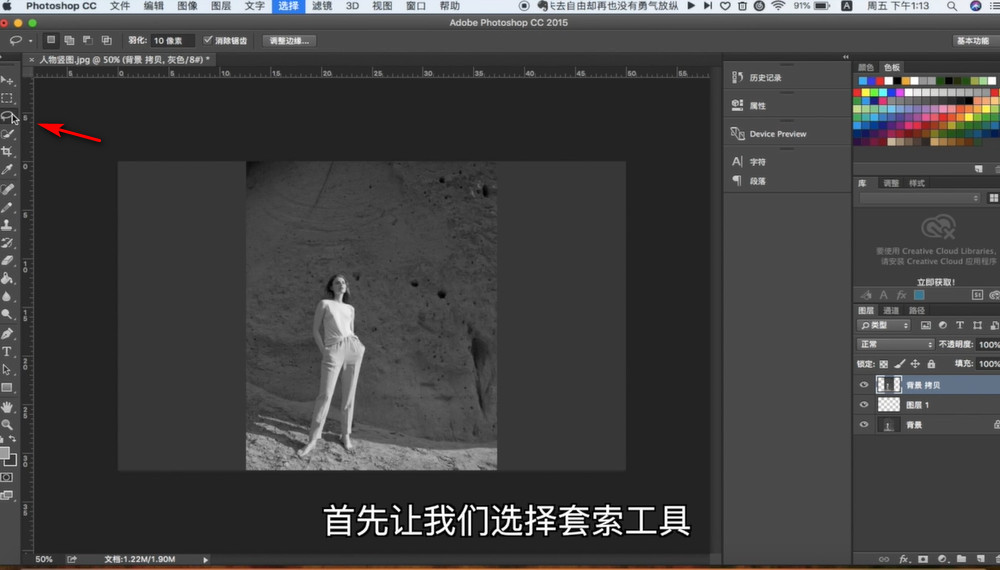Create a new layer group folder

pyautogui.click(x=961, y=559)
